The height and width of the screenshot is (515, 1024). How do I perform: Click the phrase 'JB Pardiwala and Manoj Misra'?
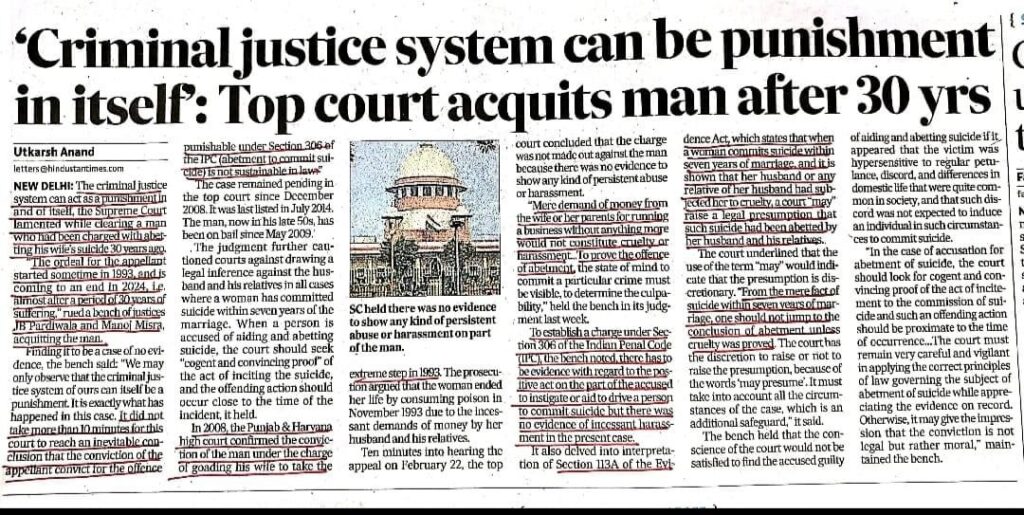point(87,328)
